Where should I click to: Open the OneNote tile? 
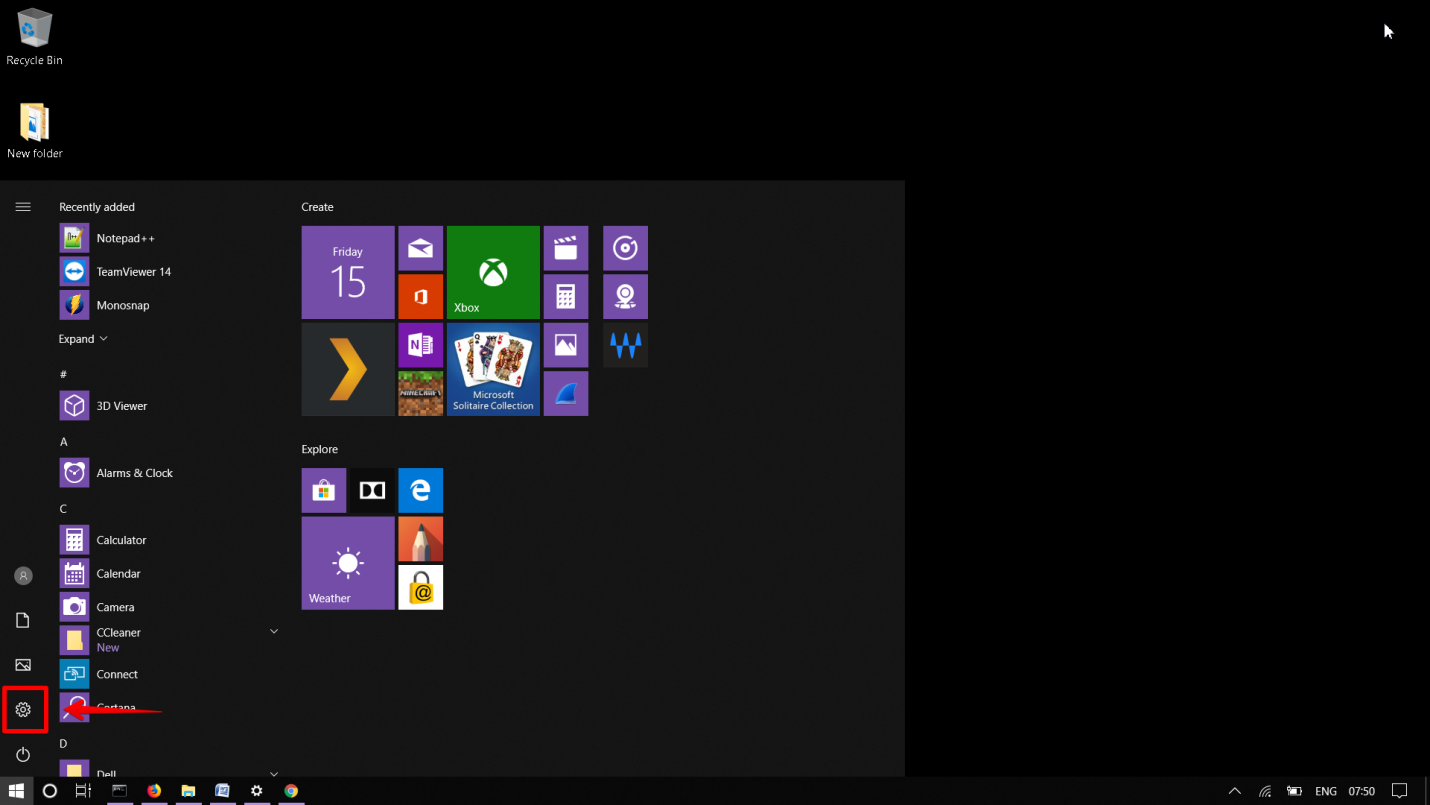(x=420, y=345)
